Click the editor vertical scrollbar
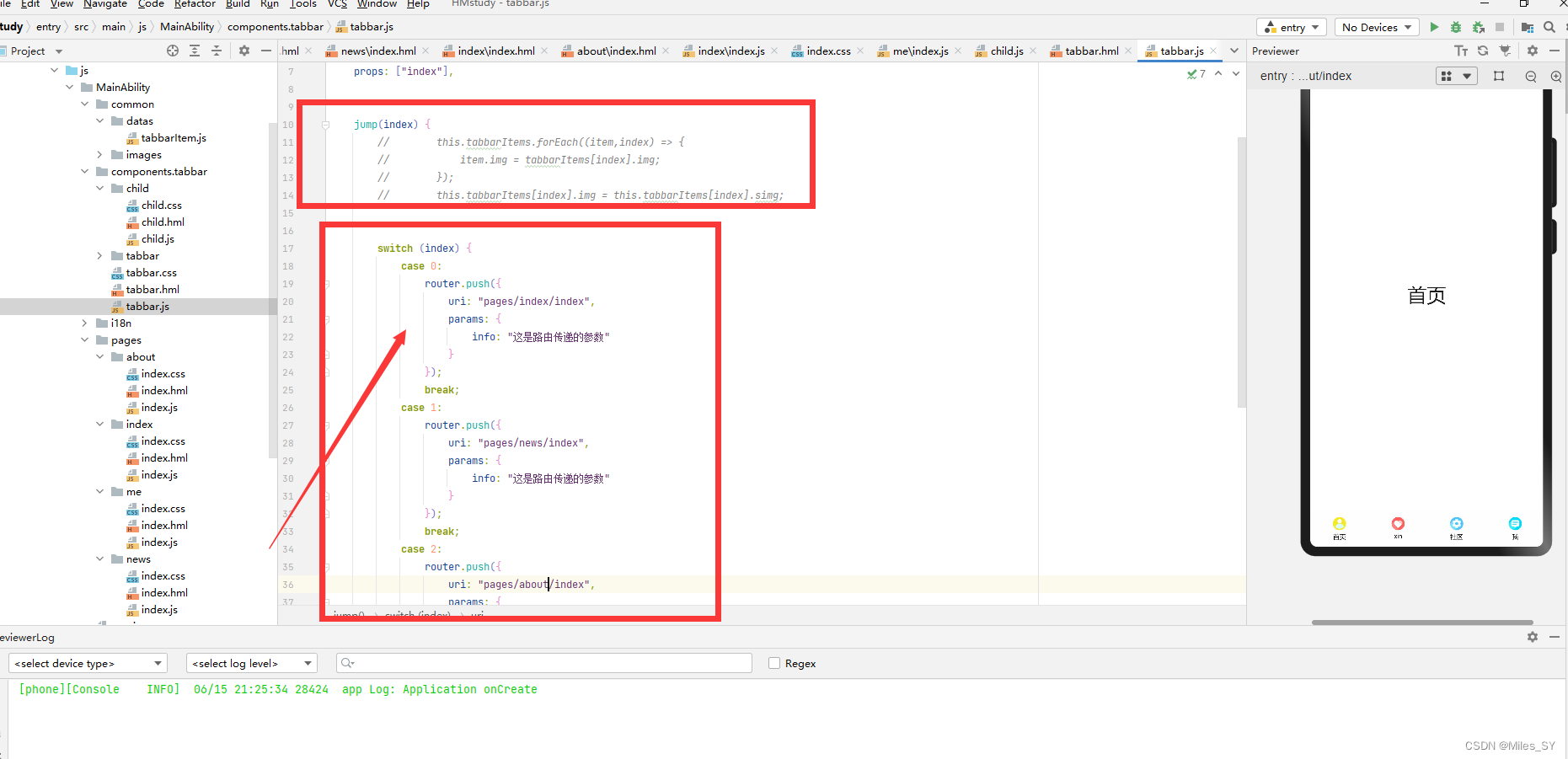The width and height of the screenshot is (1568, 759). pyautogui.click(x=1242, y=271)
